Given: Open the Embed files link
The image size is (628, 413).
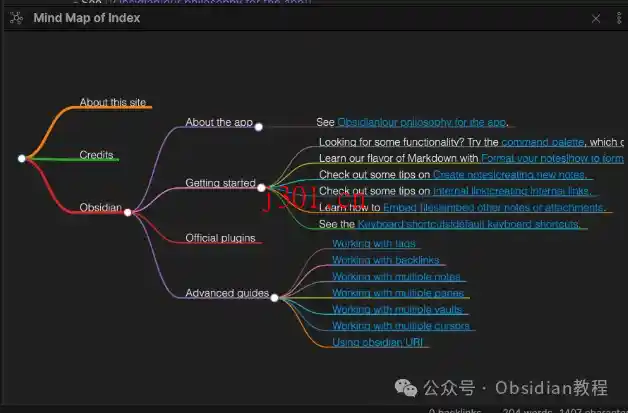Looking at the screenshot, I should pos(494,208).
